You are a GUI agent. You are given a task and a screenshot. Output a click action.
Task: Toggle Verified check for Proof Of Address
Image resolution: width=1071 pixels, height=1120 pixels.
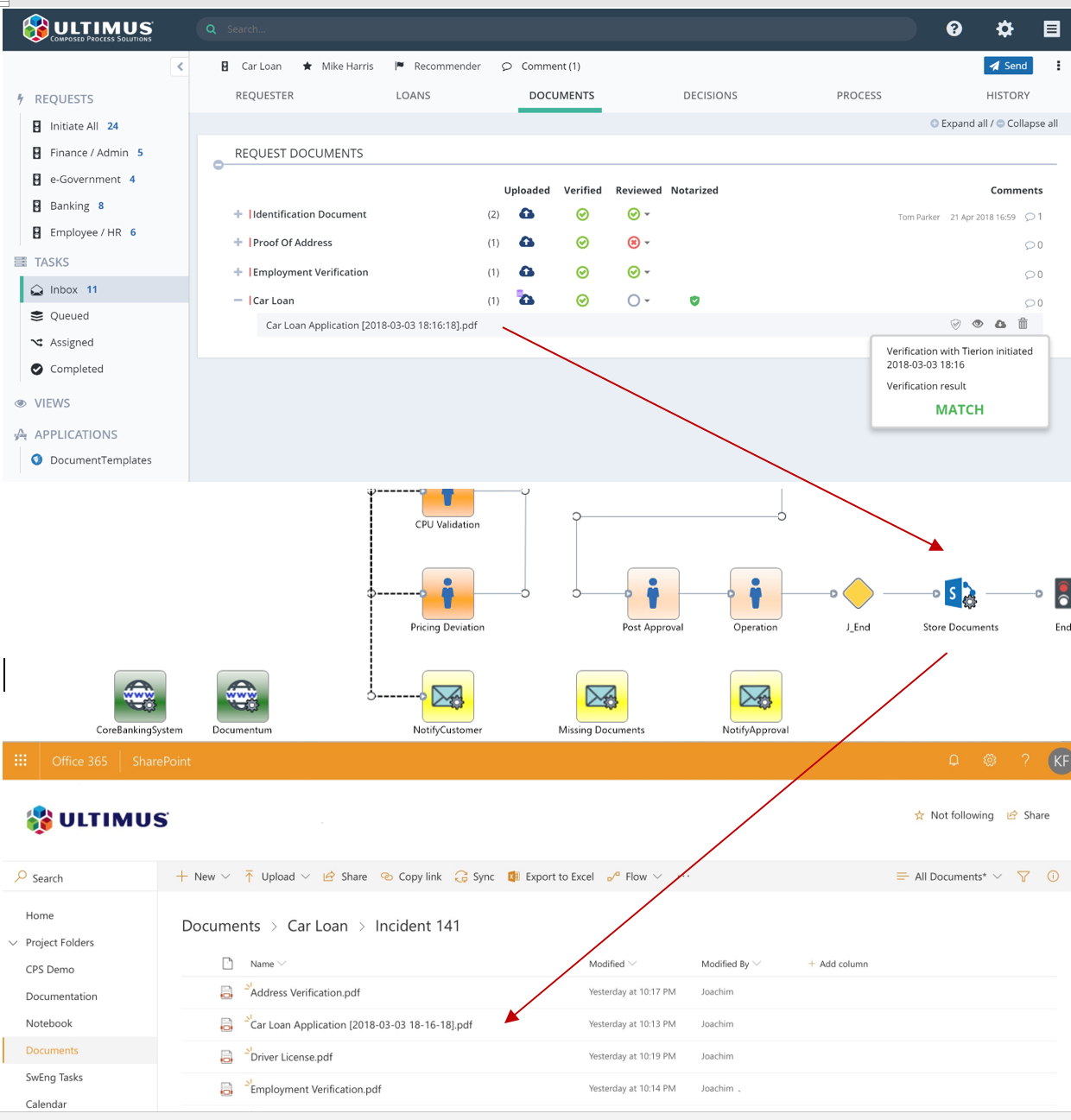[x=583, y=243]
